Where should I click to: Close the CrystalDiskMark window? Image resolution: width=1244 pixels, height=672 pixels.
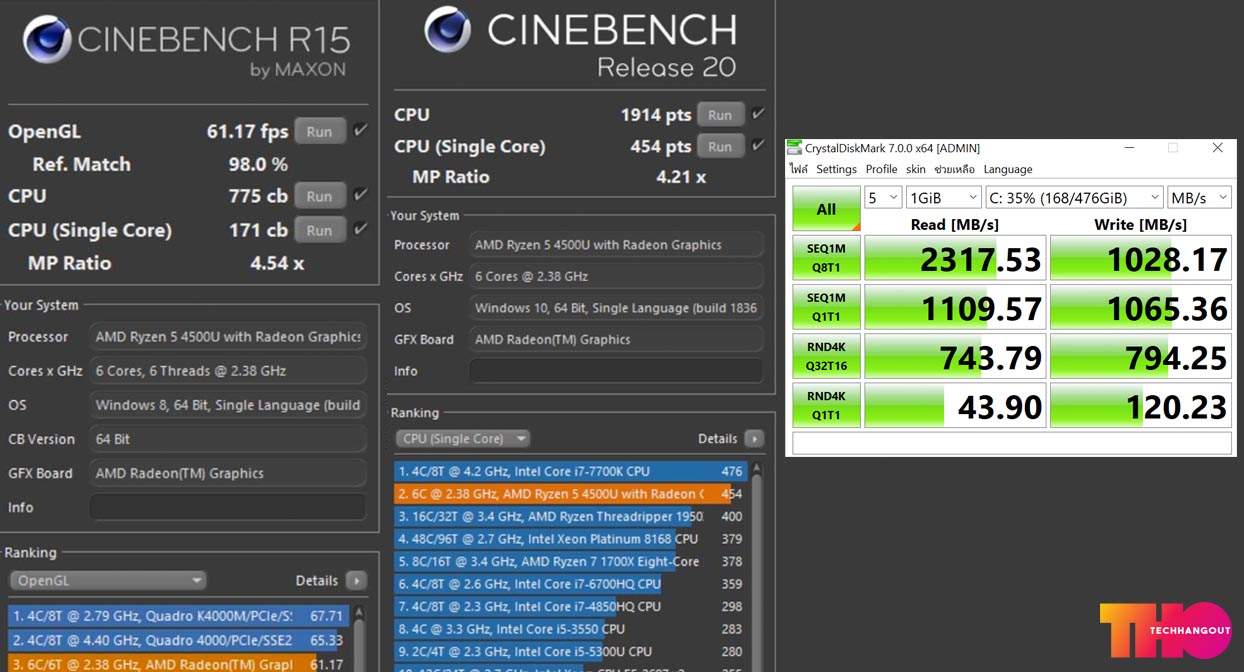click(x=1217, y=148)
